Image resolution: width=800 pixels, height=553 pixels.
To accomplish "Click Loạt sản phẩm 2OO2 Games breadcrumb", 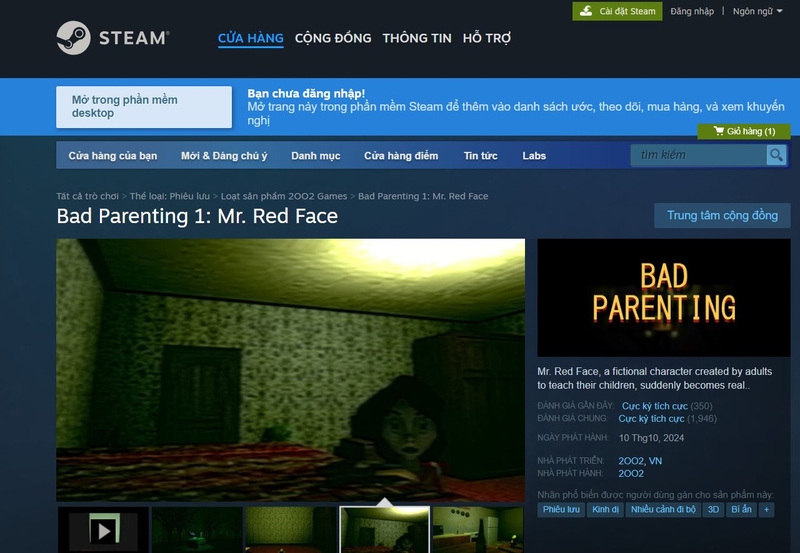I will point(284,196).
